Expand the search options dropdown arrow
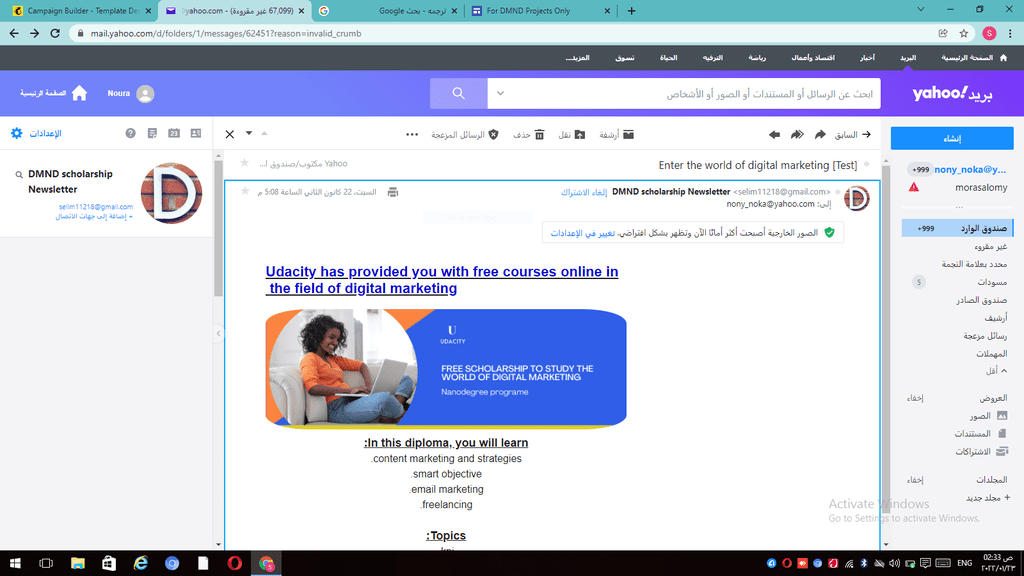1024x576 pixels. click(x=500, y=93)
